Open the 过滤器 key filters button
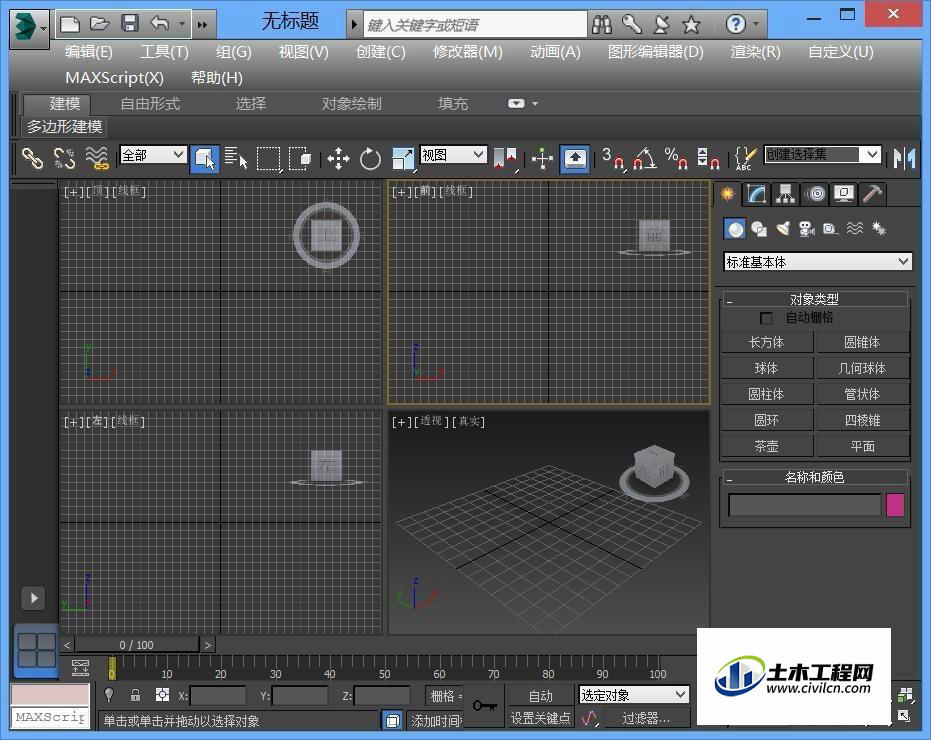931x740 pixels. coord(646,718)
